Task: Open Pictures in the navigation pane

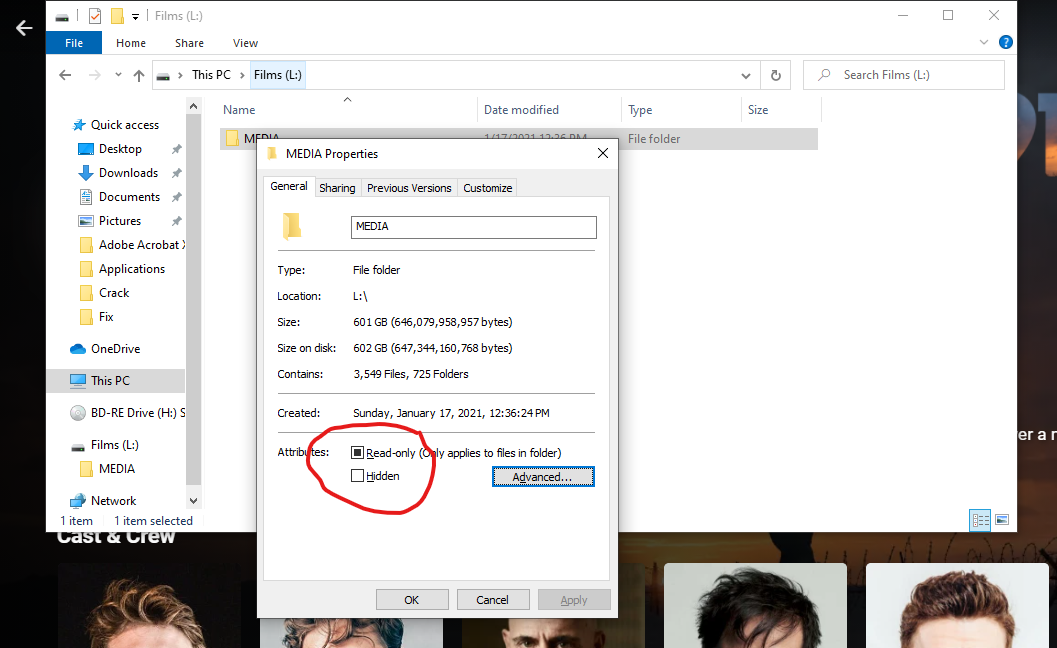Action: [x=120, y=220]
